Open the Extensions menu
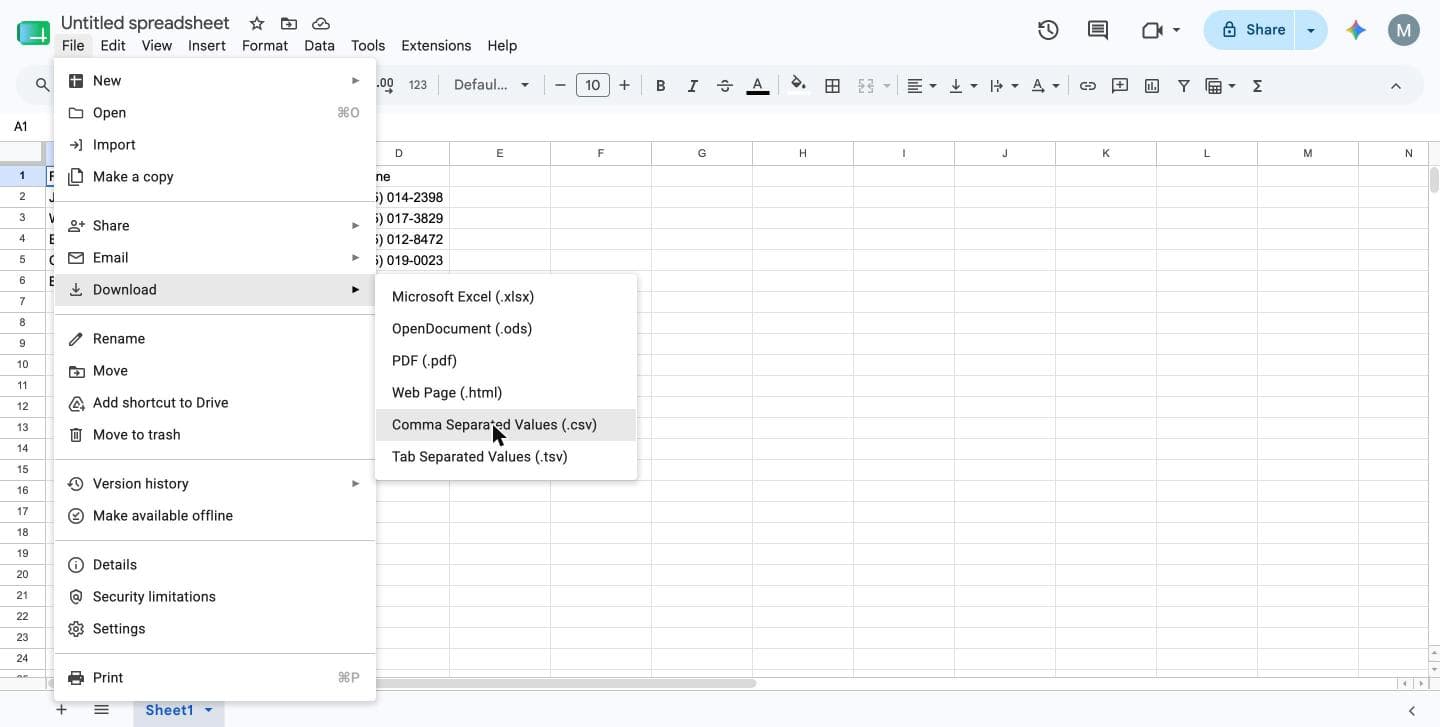 click(436, 45)
